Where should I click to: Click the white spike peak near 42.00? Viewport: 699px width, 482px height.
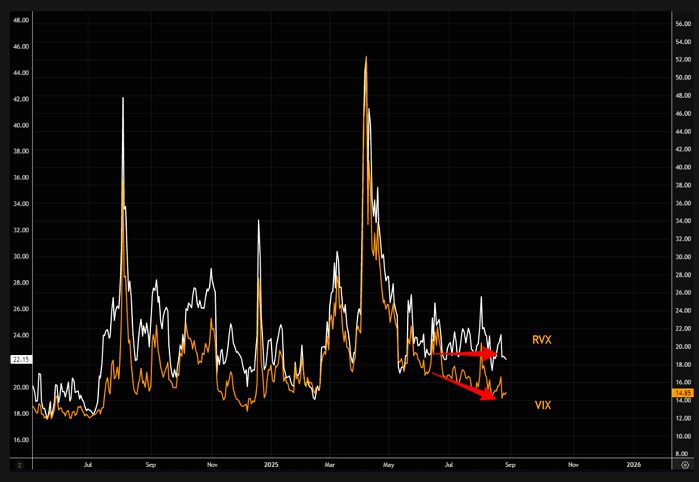pyautogui.click(x=123, y=98)
